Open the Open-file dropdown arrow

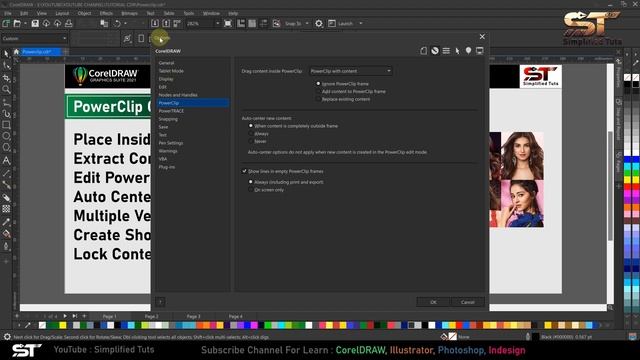pyautogui.click(x=25, y=24)
